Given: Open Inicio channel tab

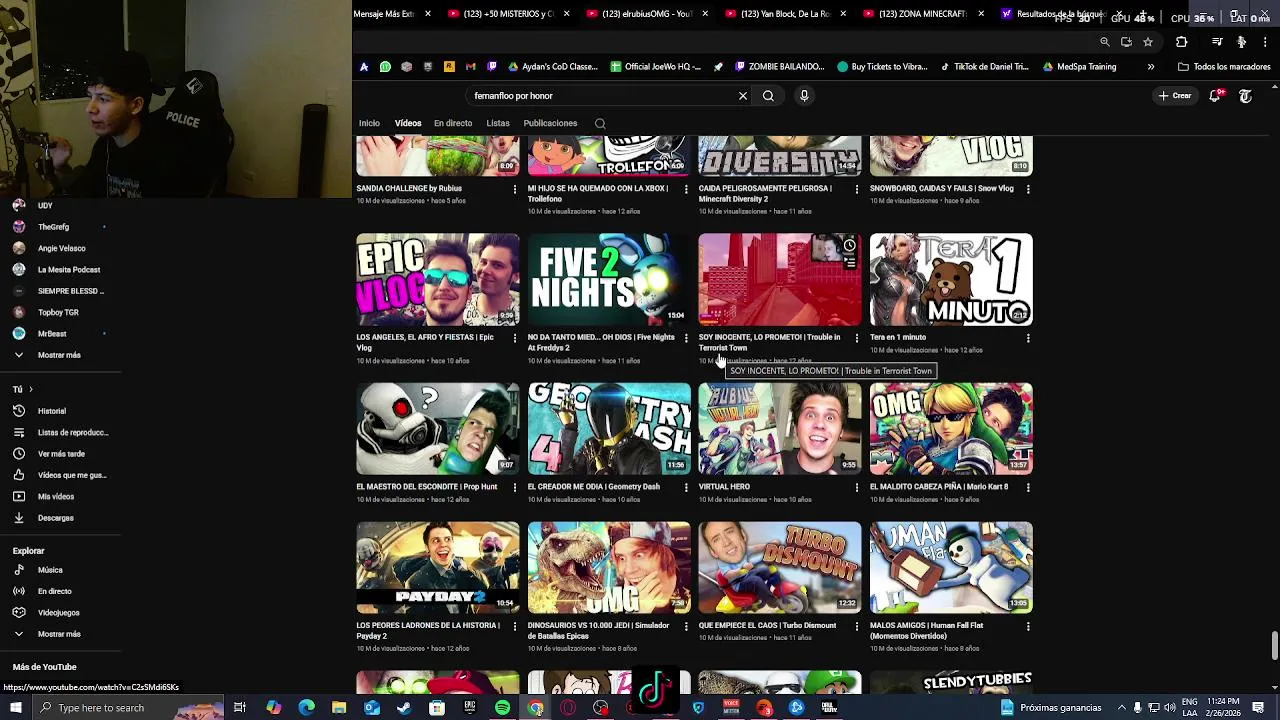Looking at the screenshot, I should [x=369, y=123].
